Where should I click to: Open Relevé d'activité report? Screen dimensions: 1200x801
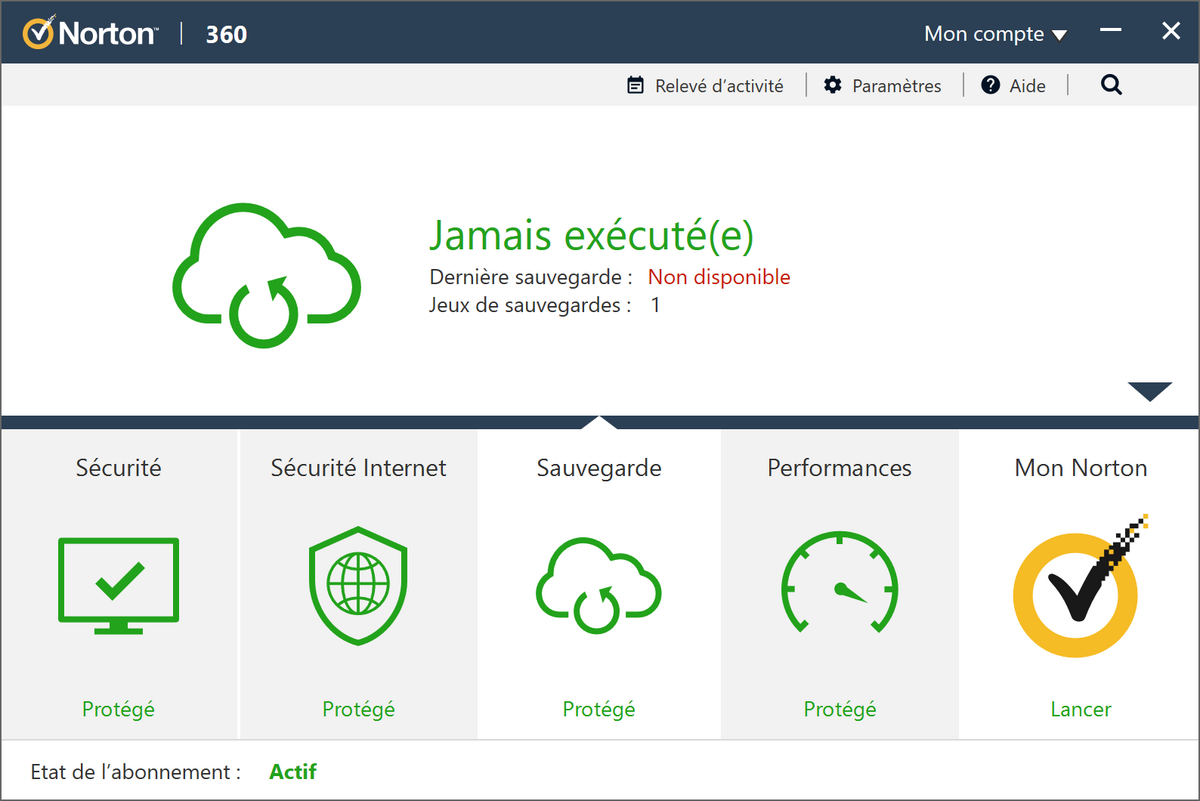point(705,86)
